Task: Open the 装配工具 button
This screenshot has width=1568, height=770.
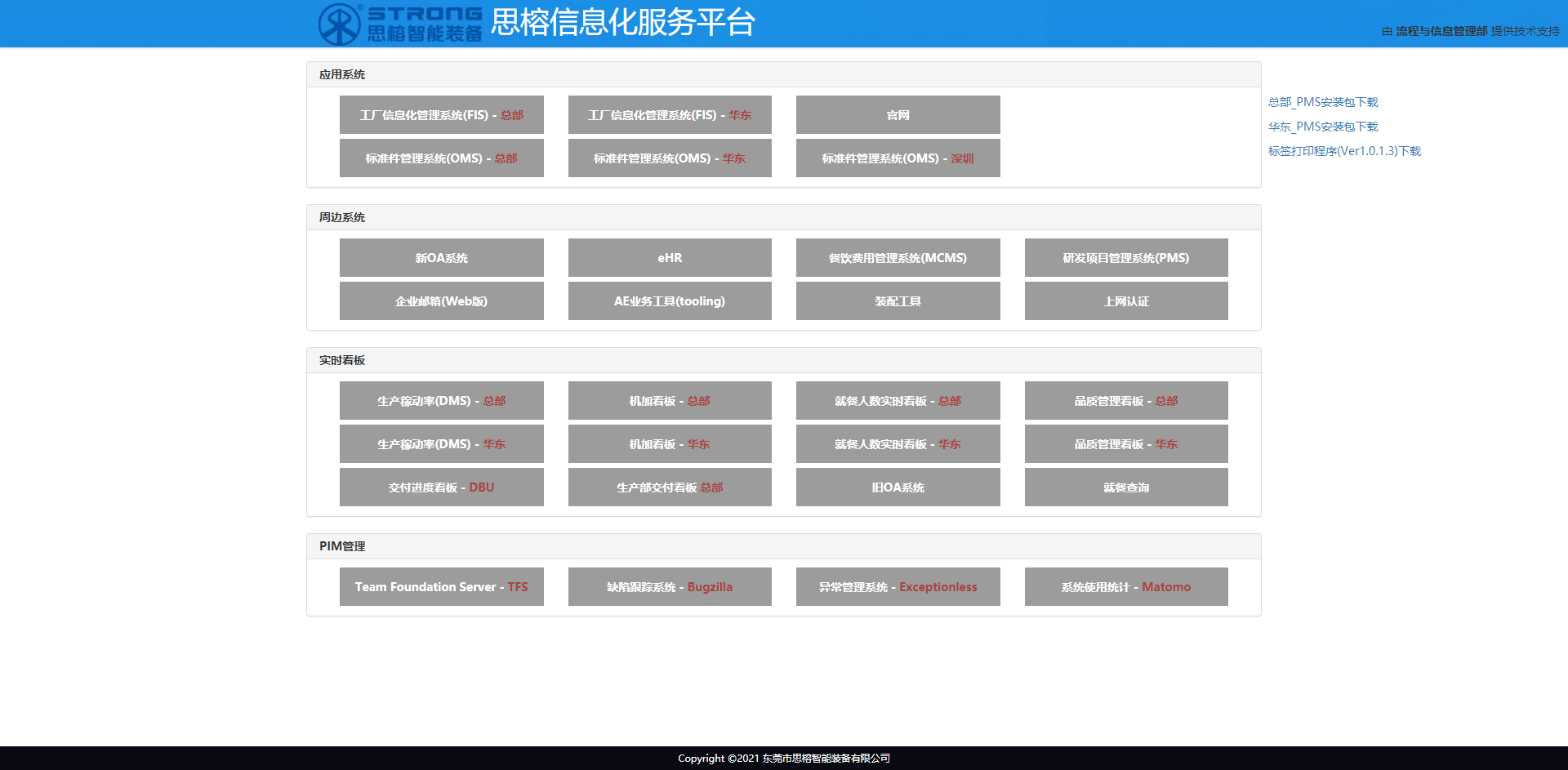Action: [898, 301]
